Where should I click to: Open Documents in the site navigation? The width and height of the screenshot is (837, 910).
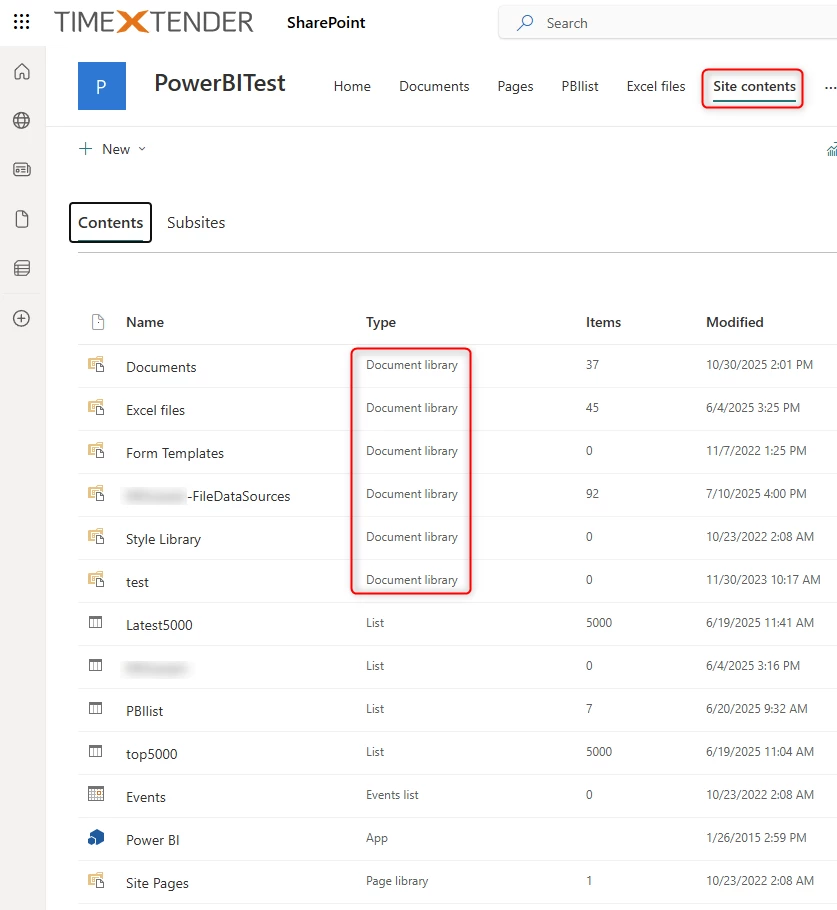tap(434, 86)
